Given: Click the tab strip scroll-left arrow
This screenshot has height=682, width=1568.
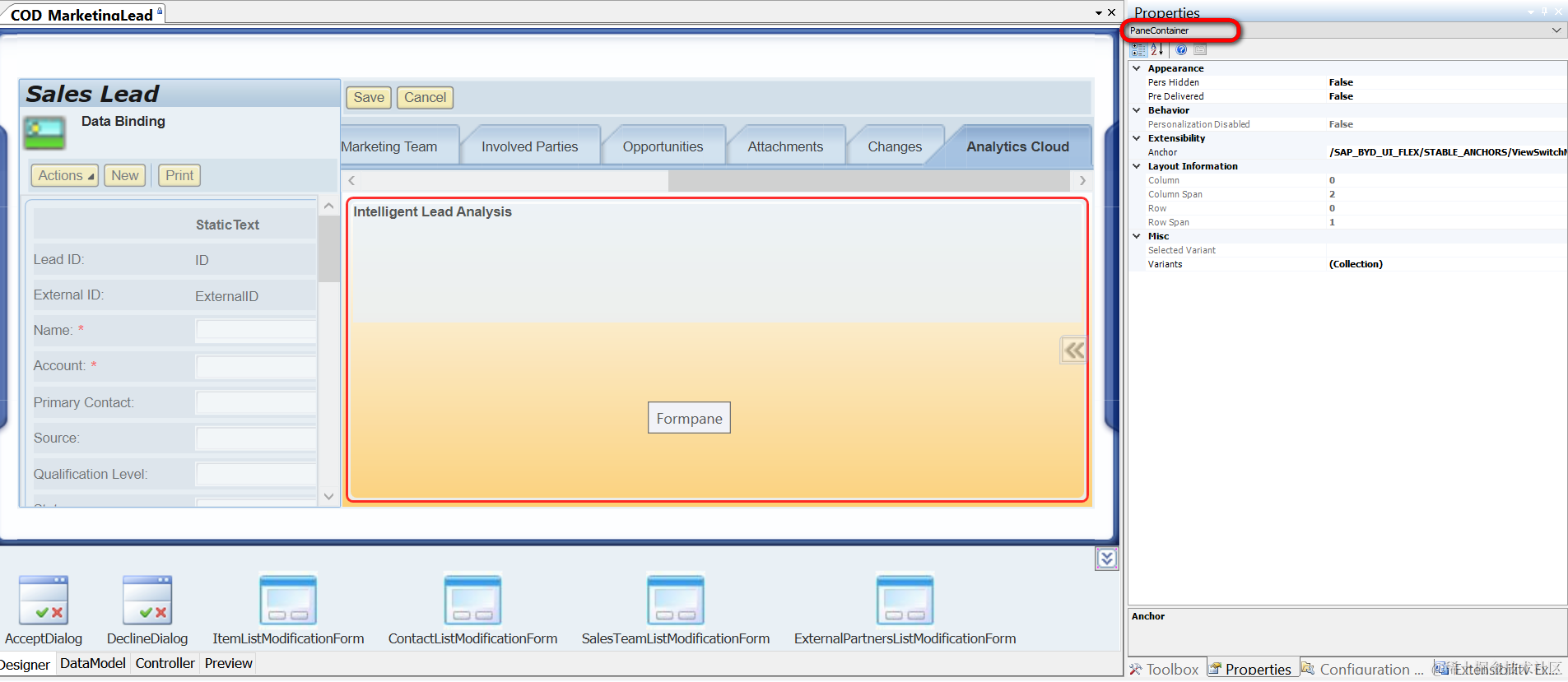Looking at the screenshot, I should tap(351, 181).
